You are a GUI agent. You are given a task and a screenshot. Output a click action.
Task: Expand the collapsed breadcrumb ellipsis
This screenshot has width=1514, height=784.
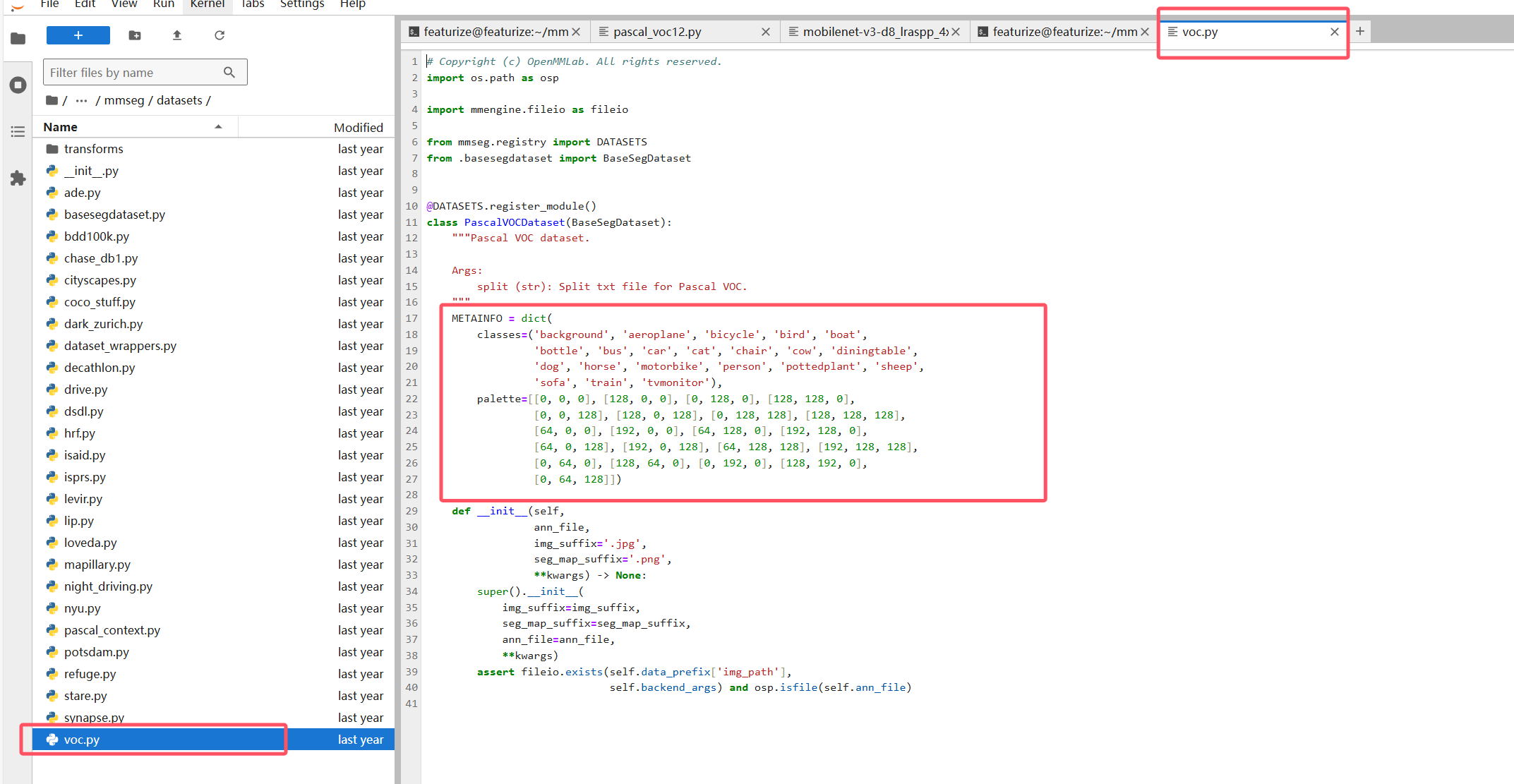[x=82, y=100]
